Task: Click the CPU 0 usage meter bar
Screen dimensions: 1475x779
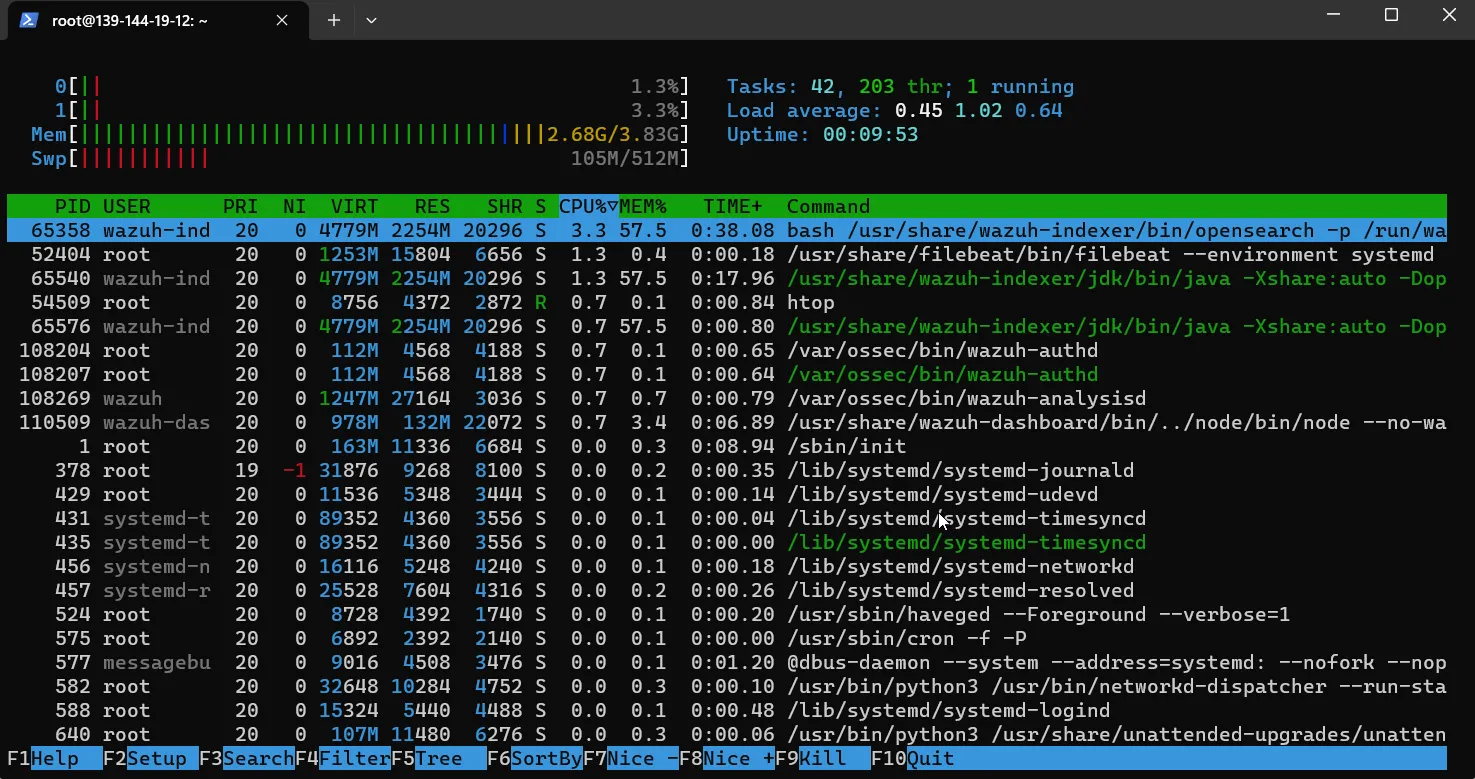Action: coord(372,86)
